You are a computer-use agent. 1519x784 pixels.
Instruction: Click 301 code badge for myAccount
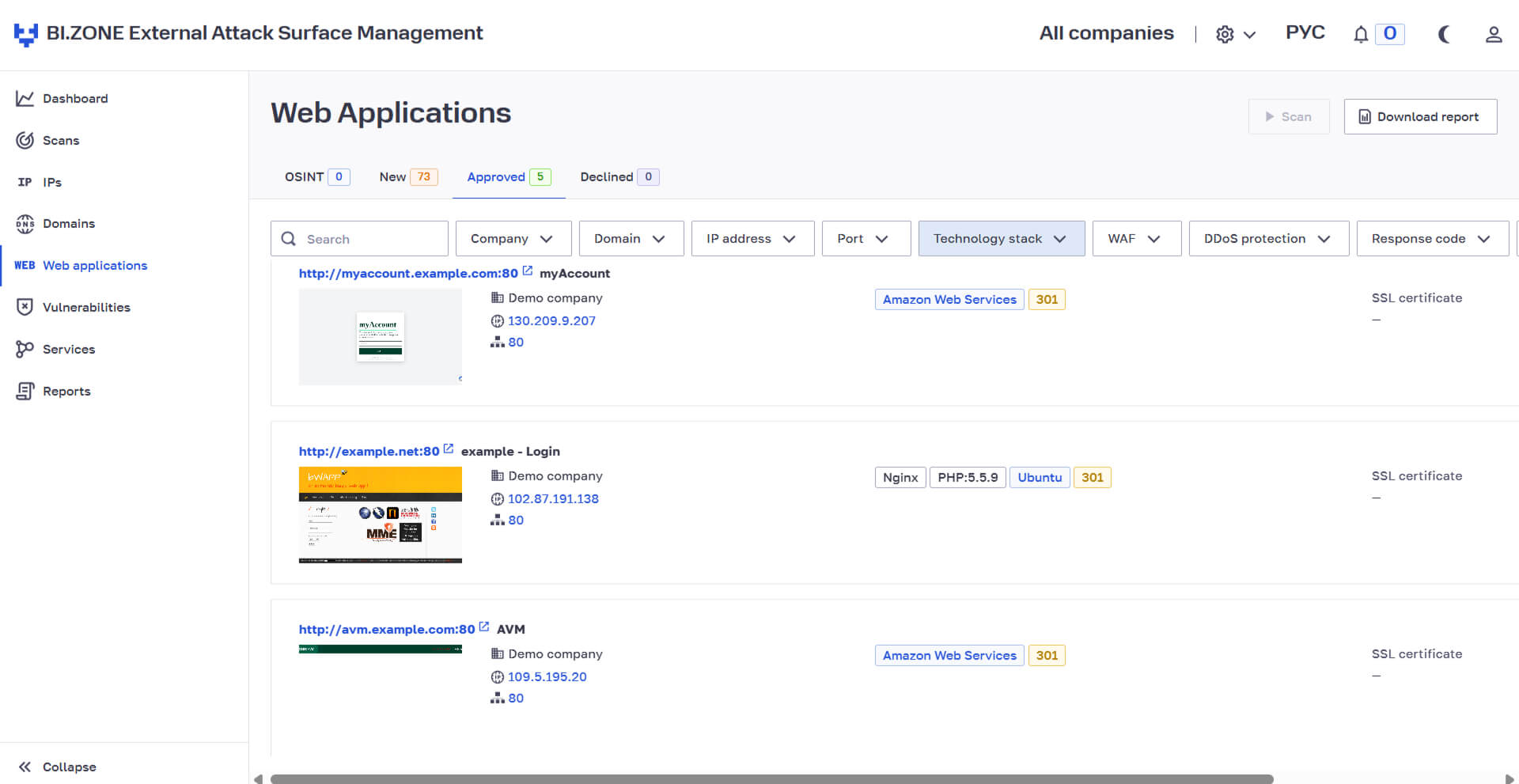1047,300
